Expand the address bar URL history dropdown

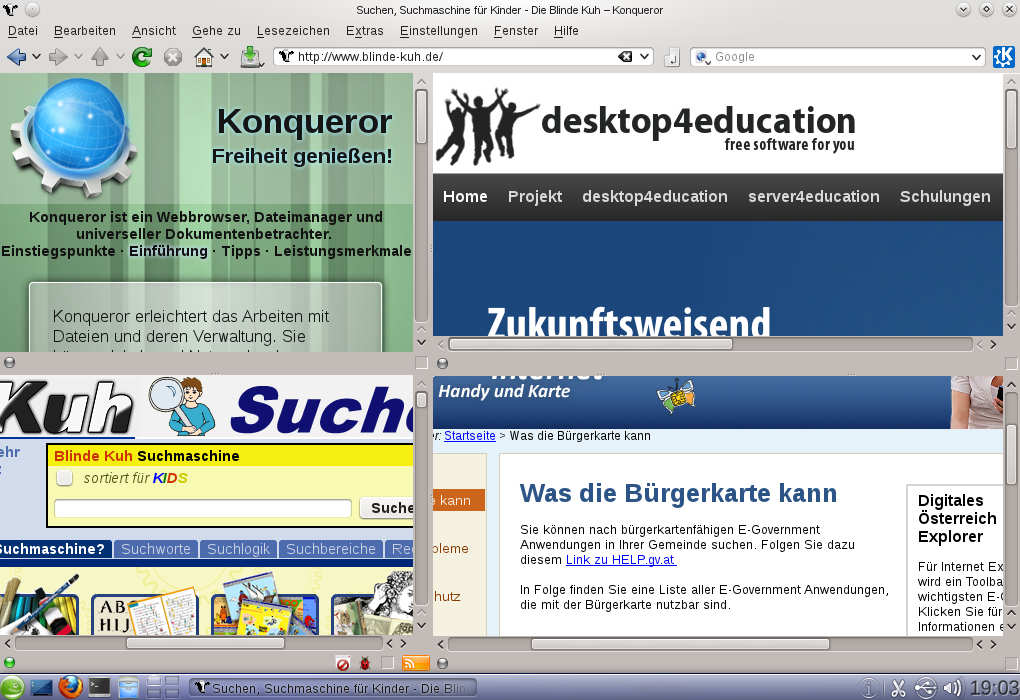pos(644,57)
